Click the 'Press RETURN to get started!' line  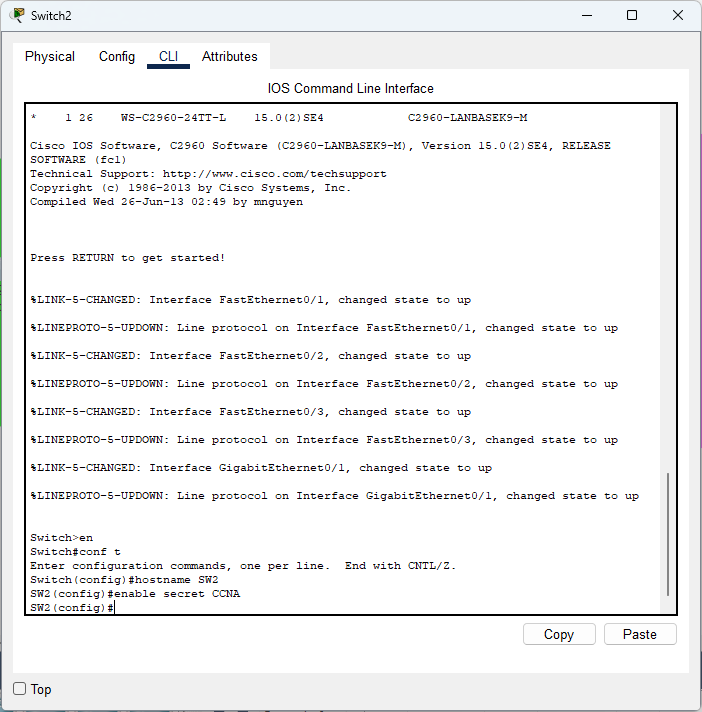(128, 258)
